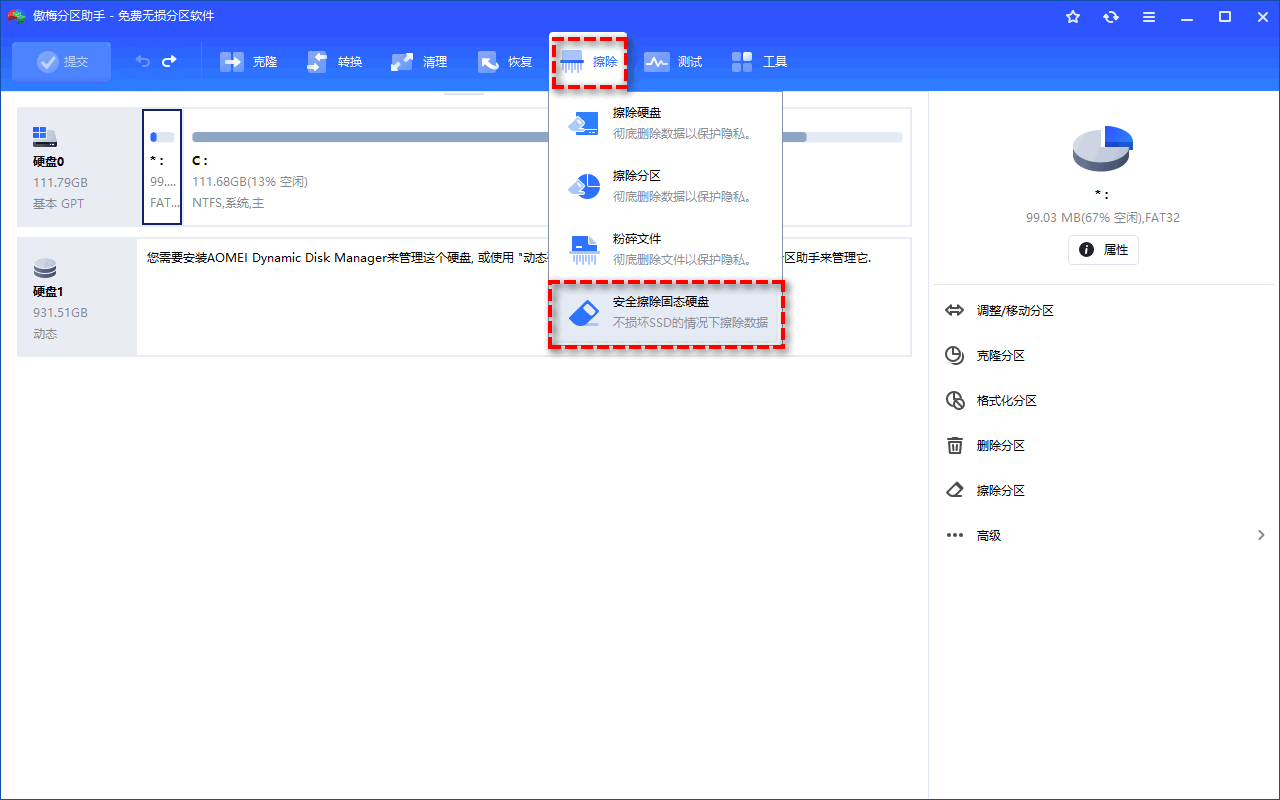Expand the 高级 (Advanced) options arrow
The height and width of the screenshot is (800, 1280).
pos(1261,536)
